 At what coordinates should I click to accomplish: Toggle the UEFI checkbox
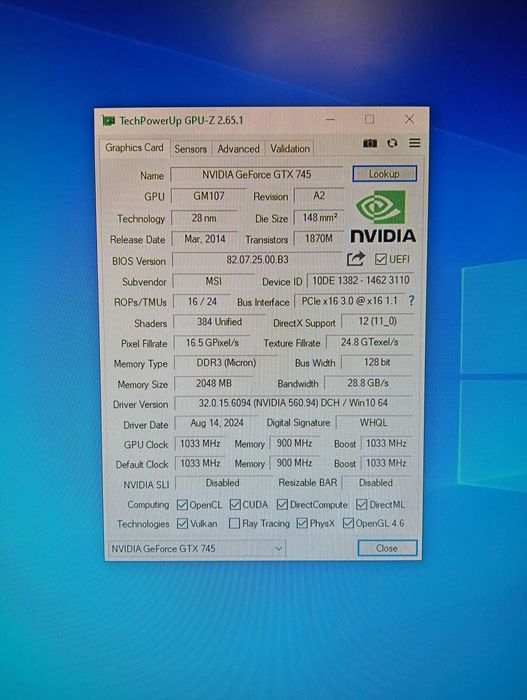click(381, 259)
